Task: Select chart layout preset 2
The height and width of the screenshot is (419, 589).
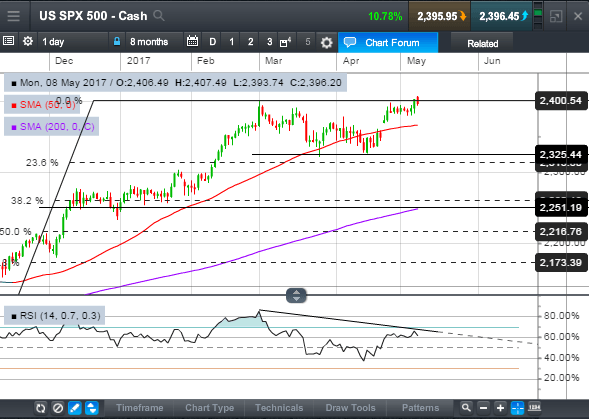Action: (x=250, y=42)
